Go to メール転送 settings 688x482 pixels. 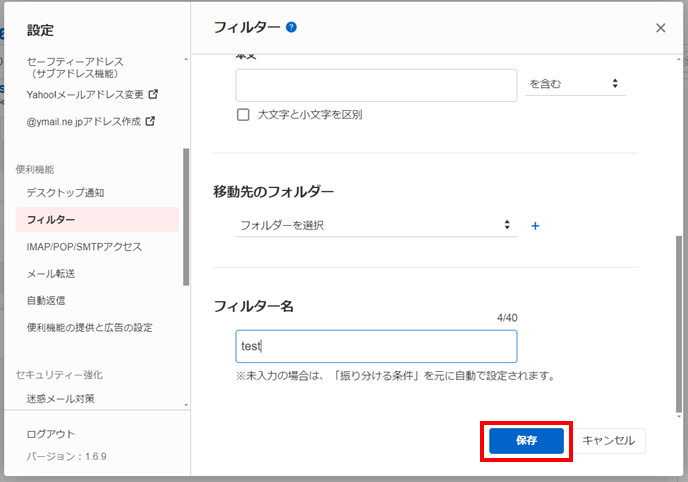click(x=52, y=273)
